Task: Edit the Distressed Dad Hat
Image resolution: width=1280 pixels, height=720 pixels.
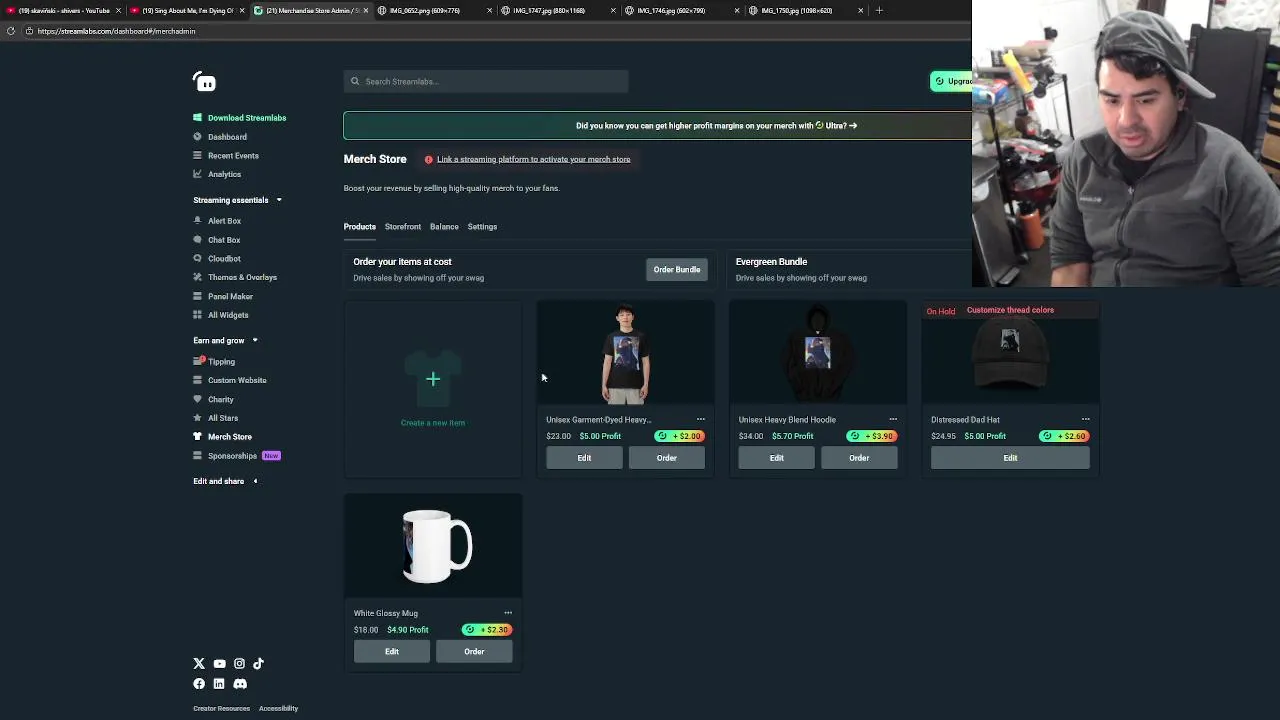Action: 1010,458
